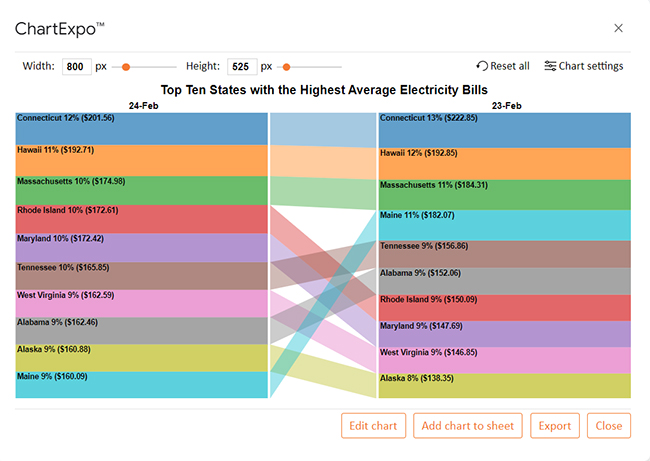Select Connecticut 13% ($222.85) bar
The image size is (650, 461).
click(505, 130)
